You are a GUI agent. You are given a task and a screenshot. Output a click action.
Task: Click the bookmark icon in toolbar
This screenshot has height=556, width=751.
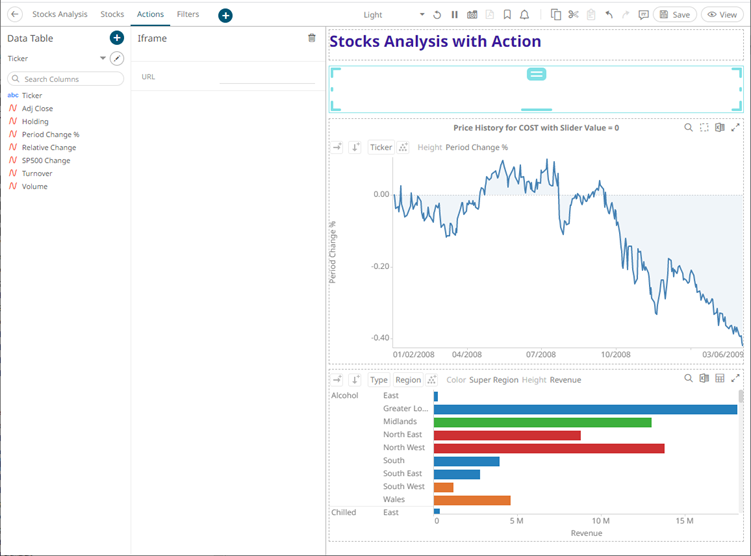point(507,15)
